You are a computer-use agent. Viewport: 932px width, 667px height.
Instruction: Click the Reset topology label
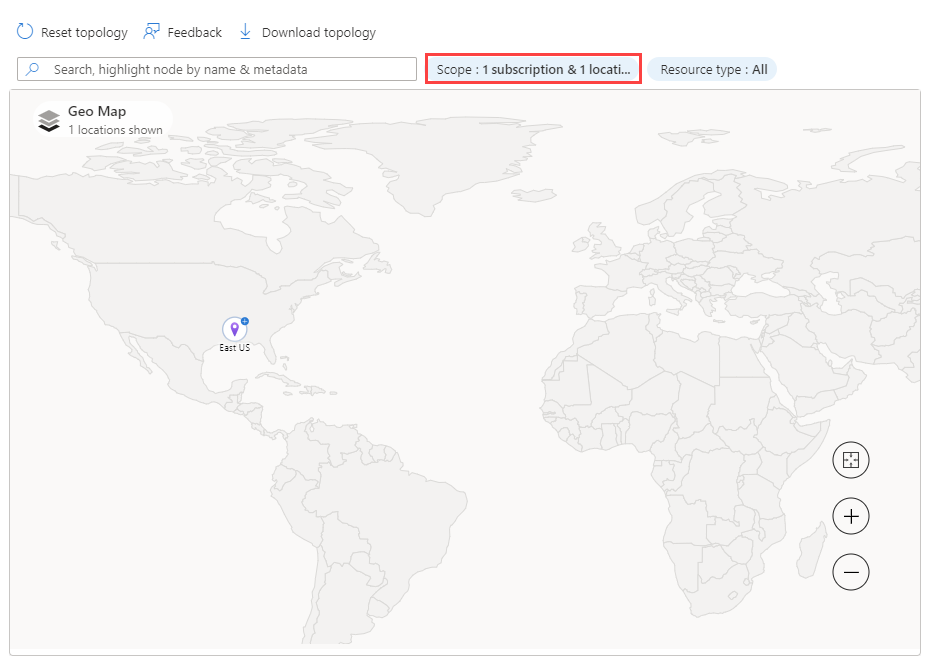click(84, 33)
